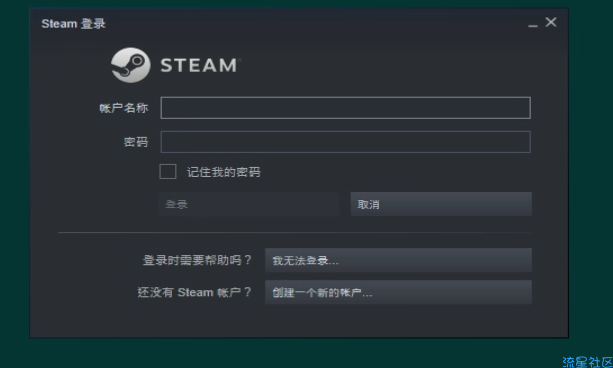Click the 帐户名称 field label
The height and width of the screenshot is (368, 613).
click(124, 108)
